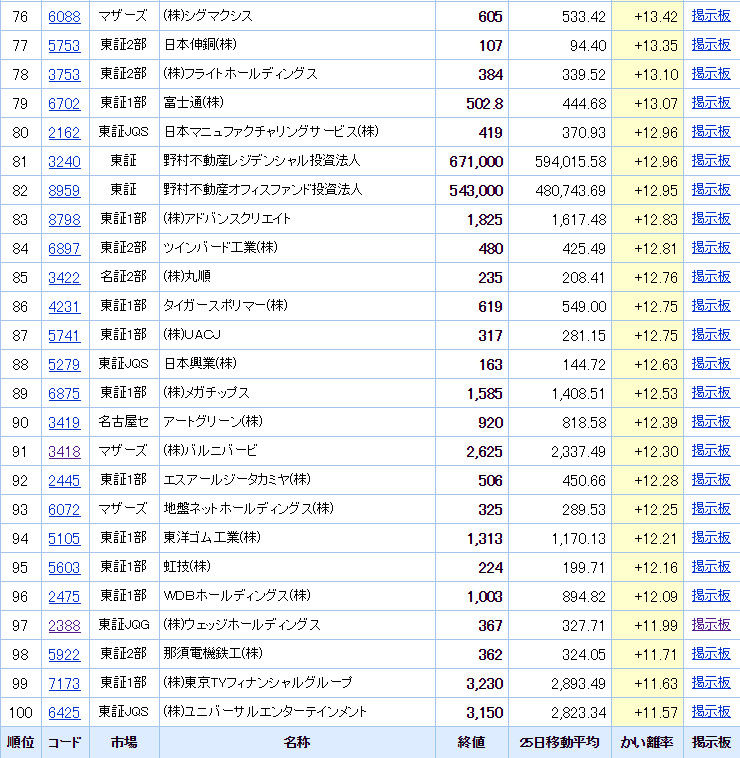Viewport: 740px width, 758px height.
Task: Open 掲示板 link for rank 81 row
Action: pos(711,161)
